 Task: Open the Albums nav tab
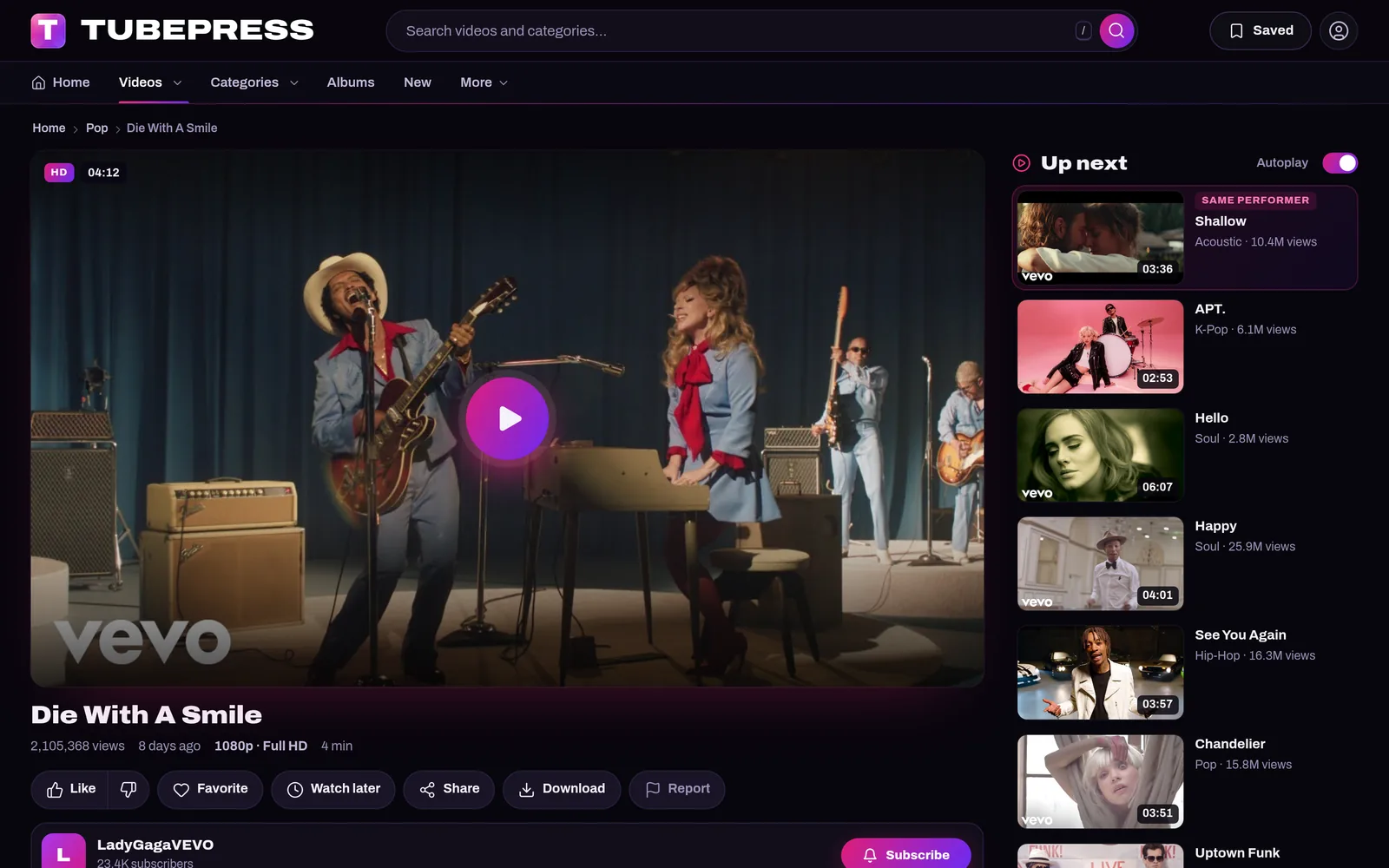click(x=351, y=82)
